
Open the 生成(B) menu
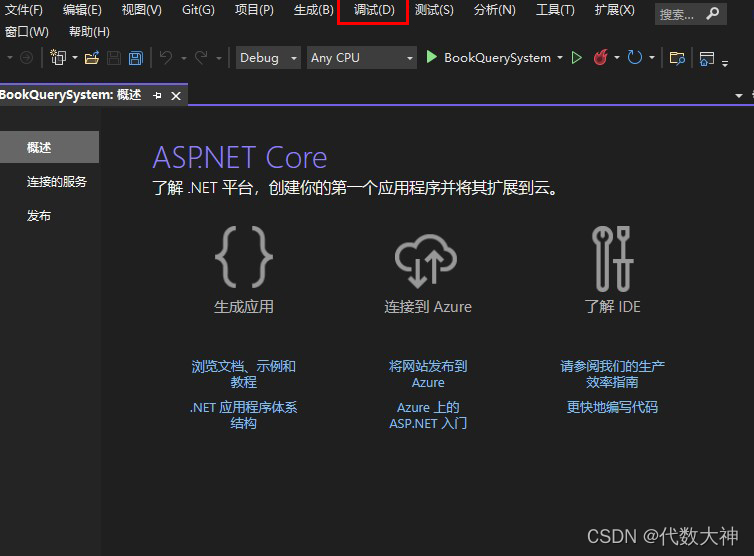314,10
